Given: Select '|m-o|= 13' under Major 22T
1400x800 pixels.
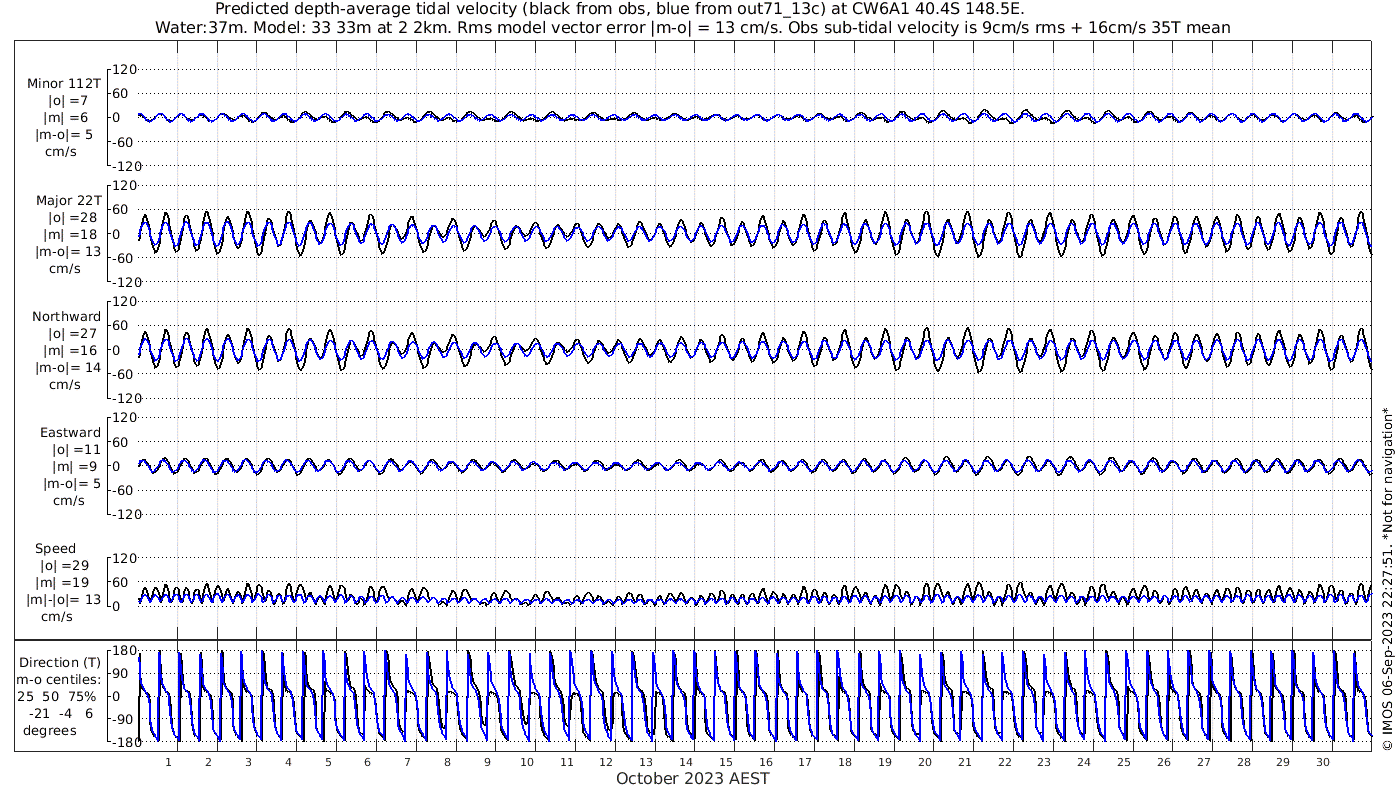Looking at the screenshot, I should click(68, 251).
